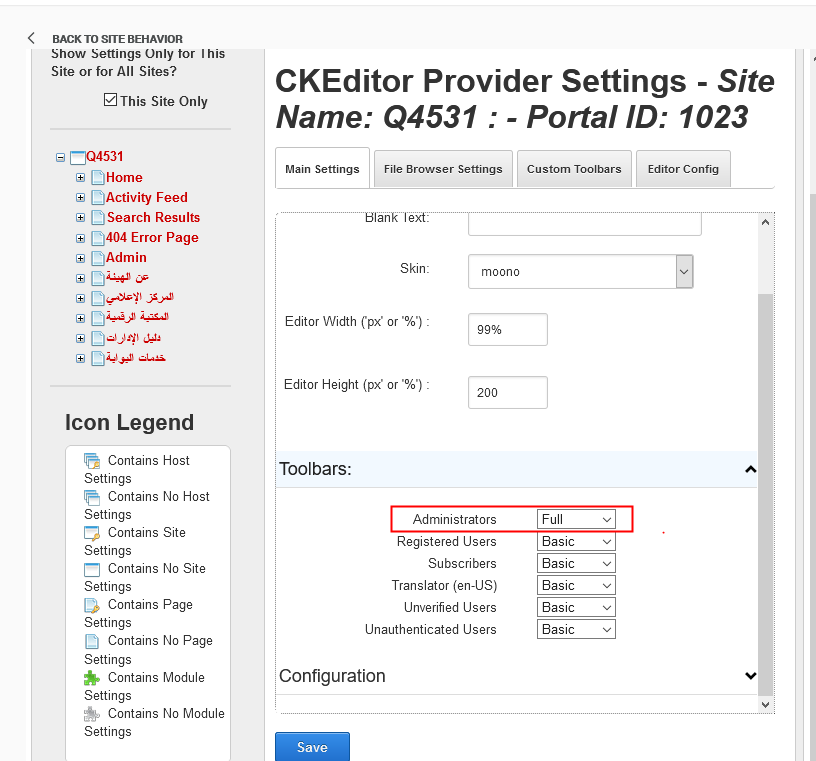Click the page icon beside المكتبة الرقمية
816x761 pixels.
pyautogui.click(x=98, y=318)
